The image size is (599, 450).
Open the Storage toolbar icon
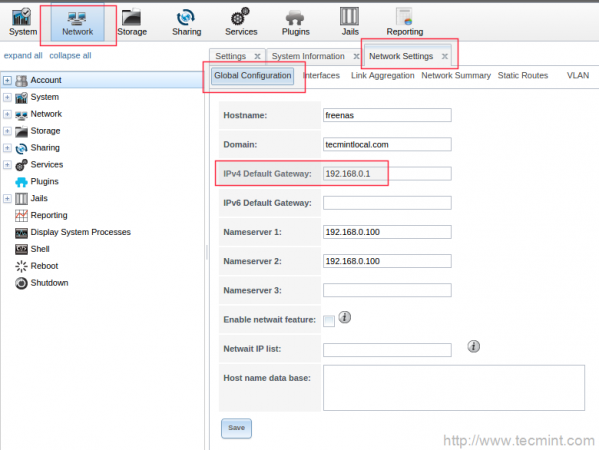[132, 18]
